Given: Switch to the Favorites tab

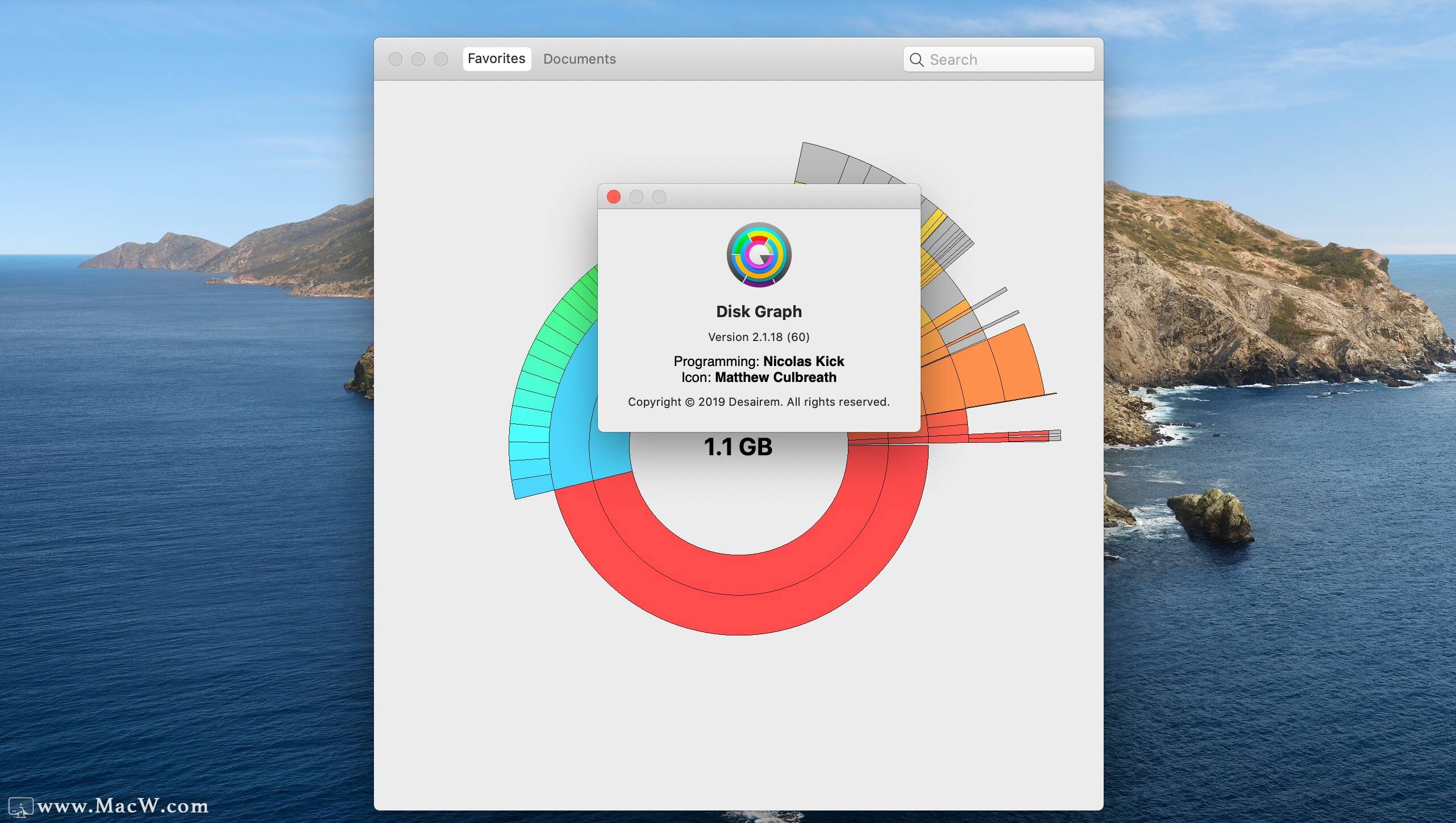Looking at the screenshot, I should [x=497, y=59].
